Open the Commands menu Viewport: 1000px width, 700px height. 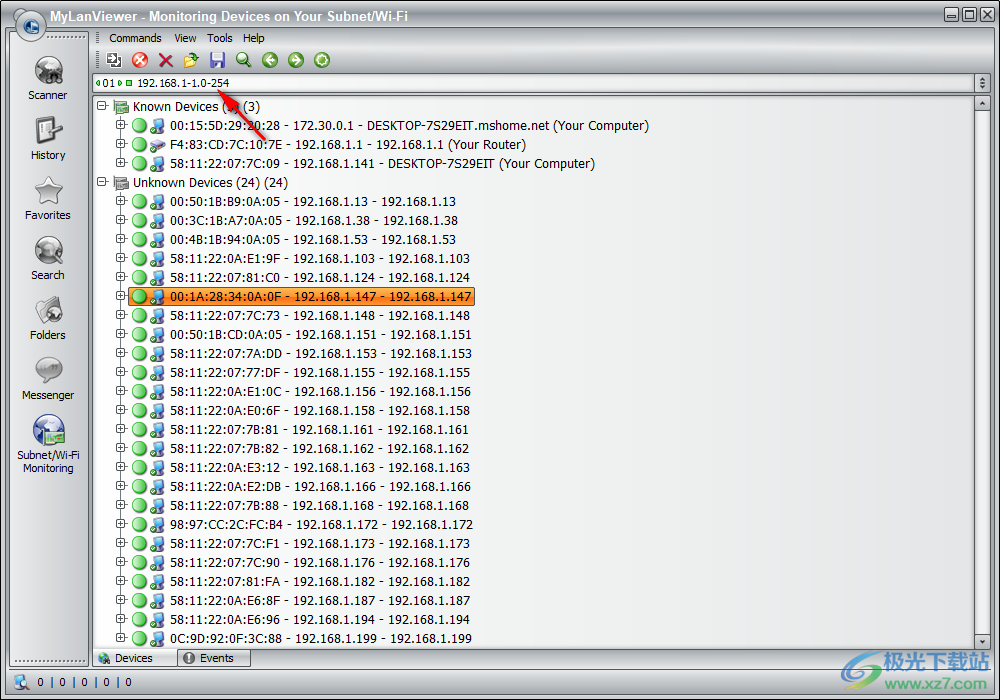coord(135,38)
